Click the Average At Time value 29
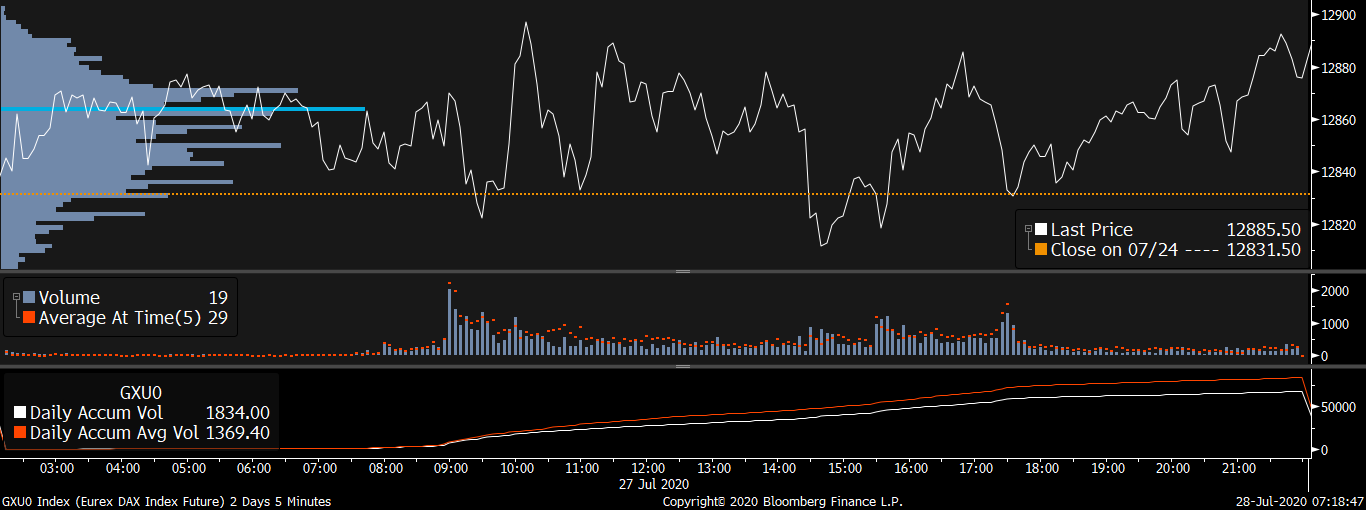 pos(218,317)
